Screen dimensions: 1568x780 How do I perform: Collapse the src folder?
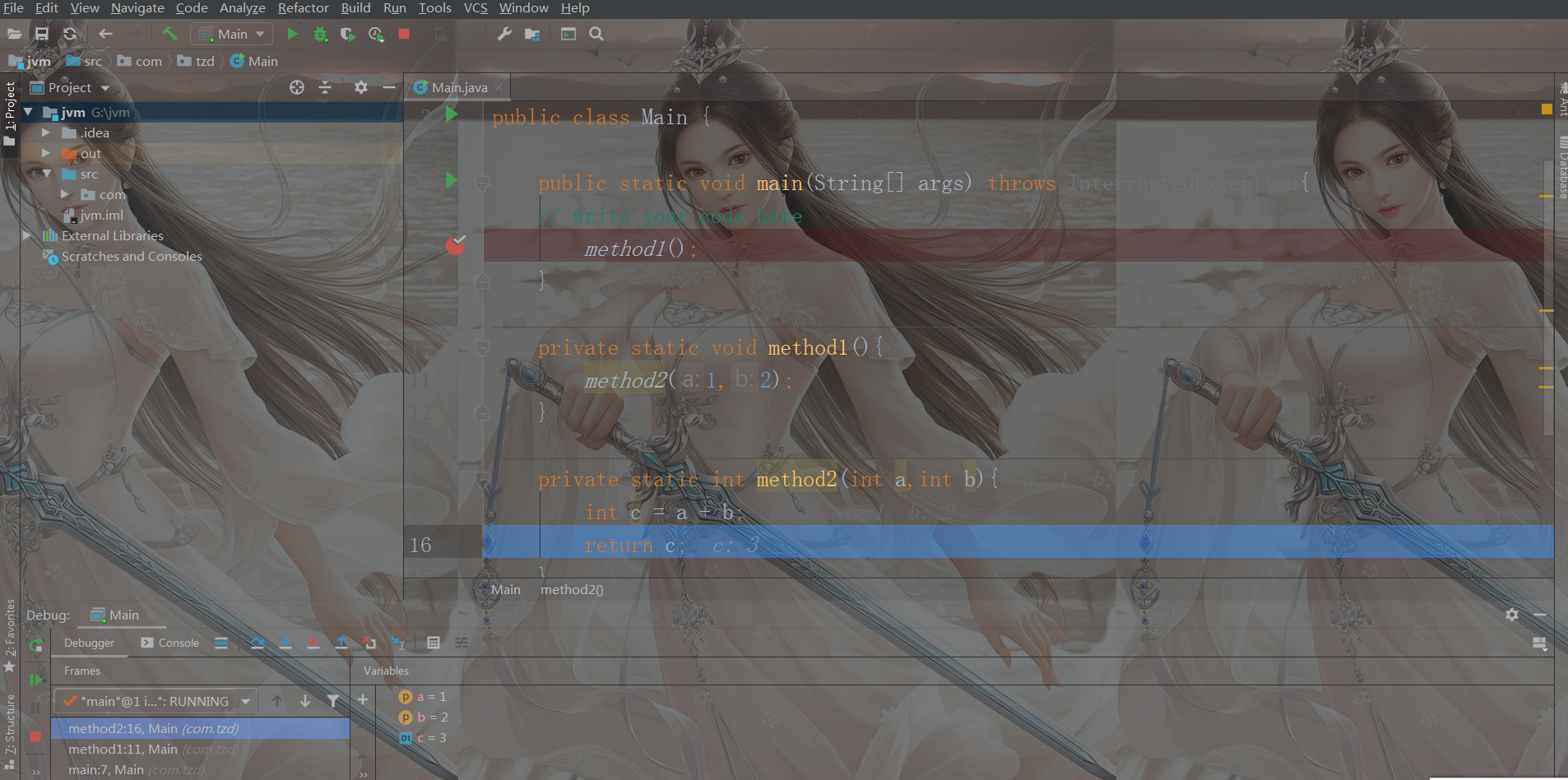(x=46, y=174)
